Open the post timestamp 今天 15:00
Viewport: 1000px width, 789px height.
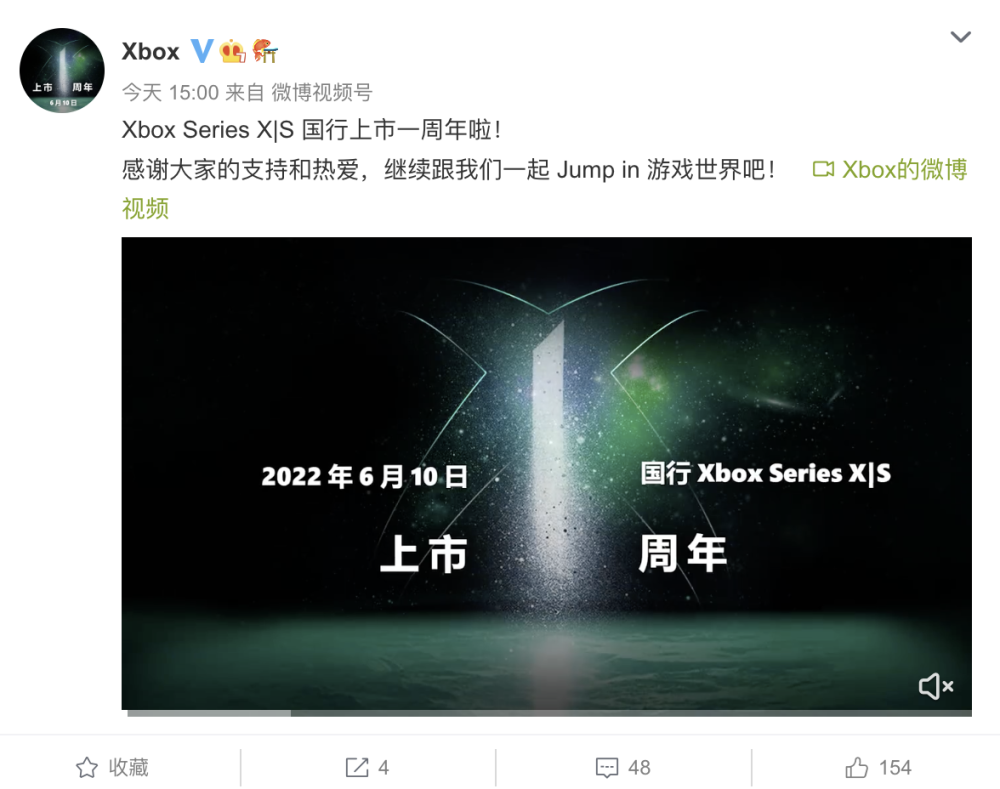(170, 92)
